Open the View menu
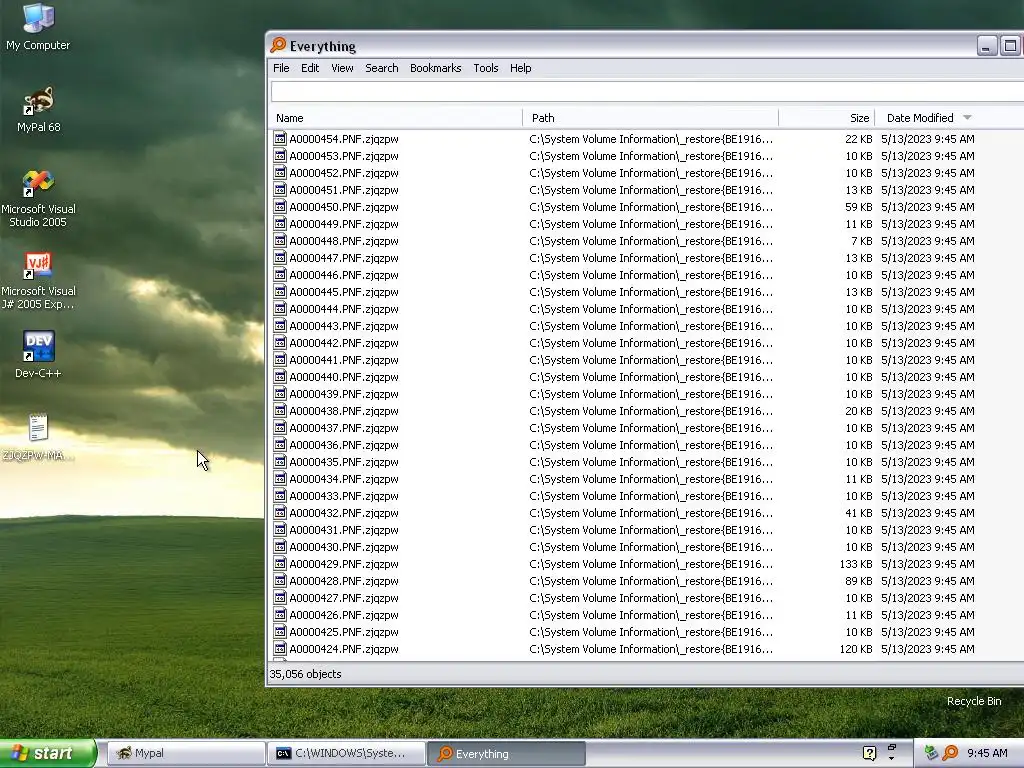 tap(342, 68)
